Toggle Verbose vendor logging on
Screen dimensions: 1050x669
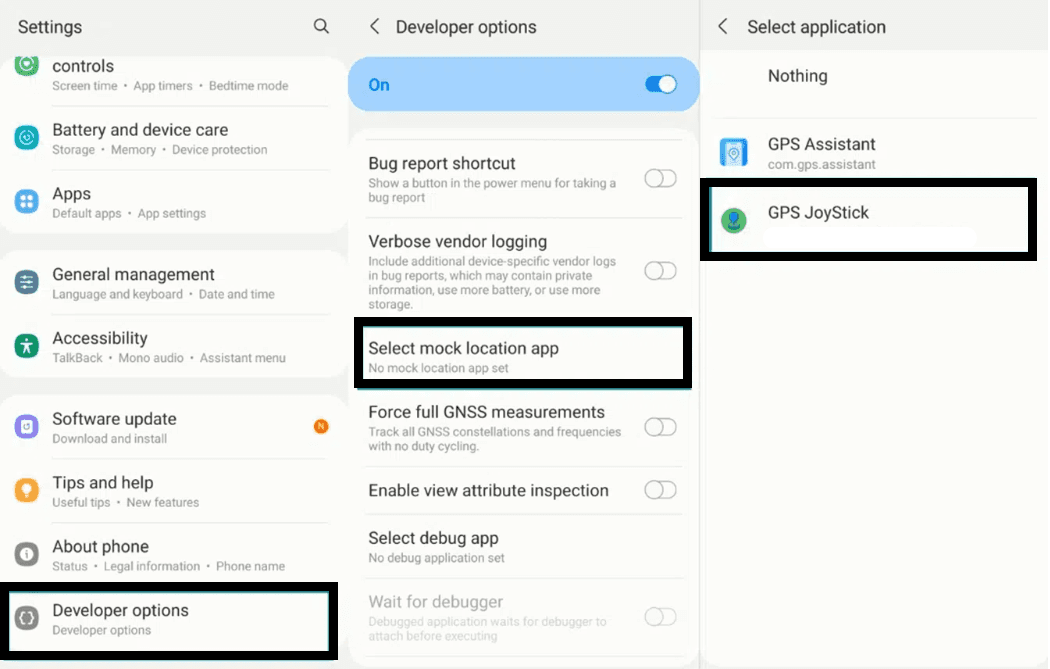coord(660,271)
